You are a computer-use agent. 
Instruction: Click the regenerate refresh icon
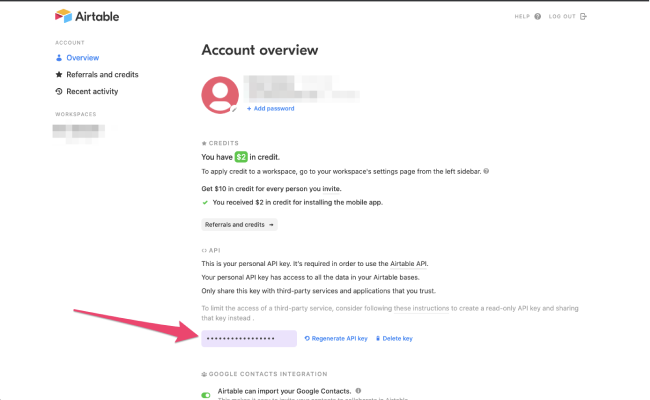(x=307, y=339)
